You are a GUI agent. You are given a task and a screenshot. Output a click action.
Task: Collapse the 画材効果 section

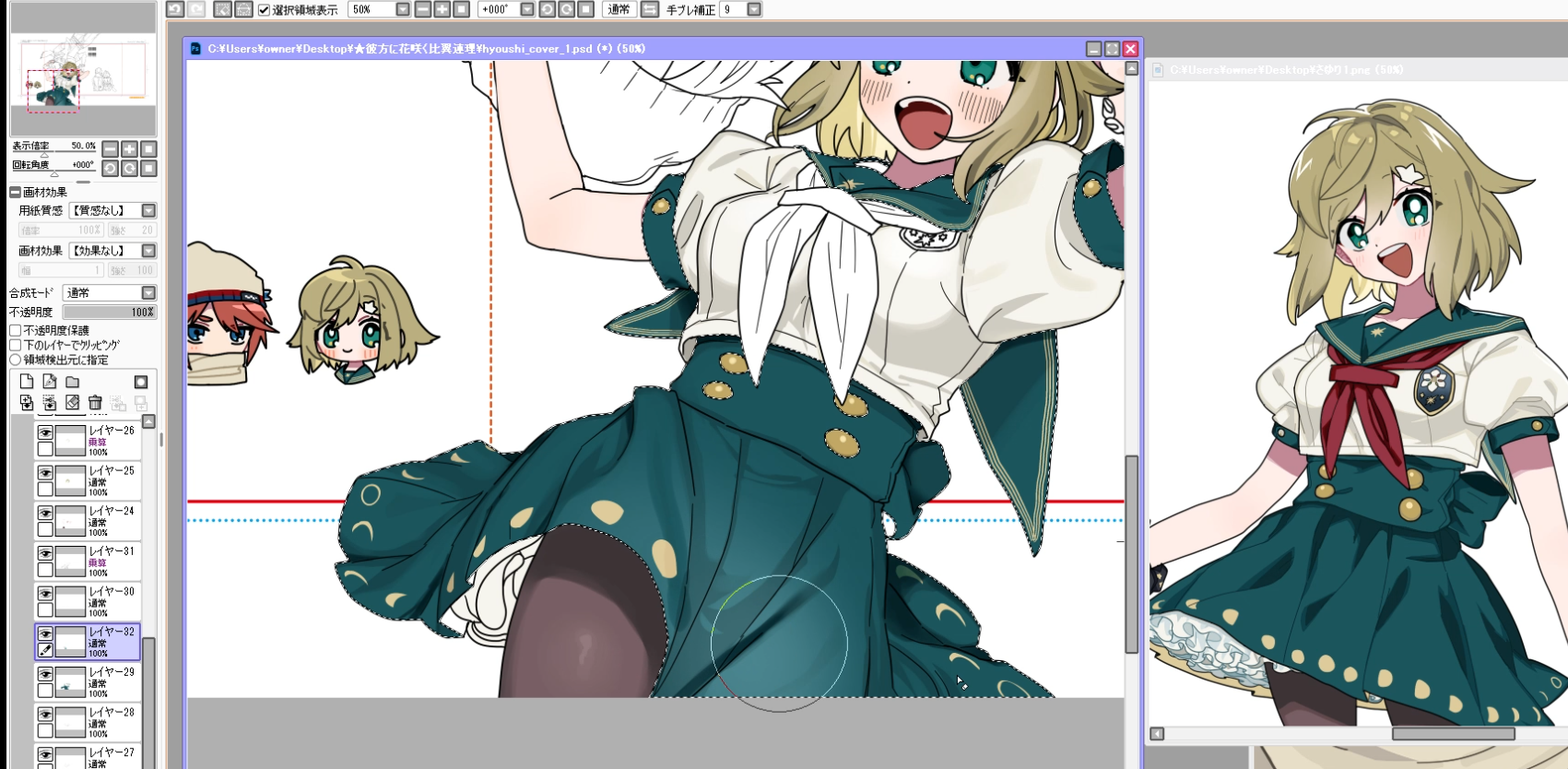click(15, 192)
